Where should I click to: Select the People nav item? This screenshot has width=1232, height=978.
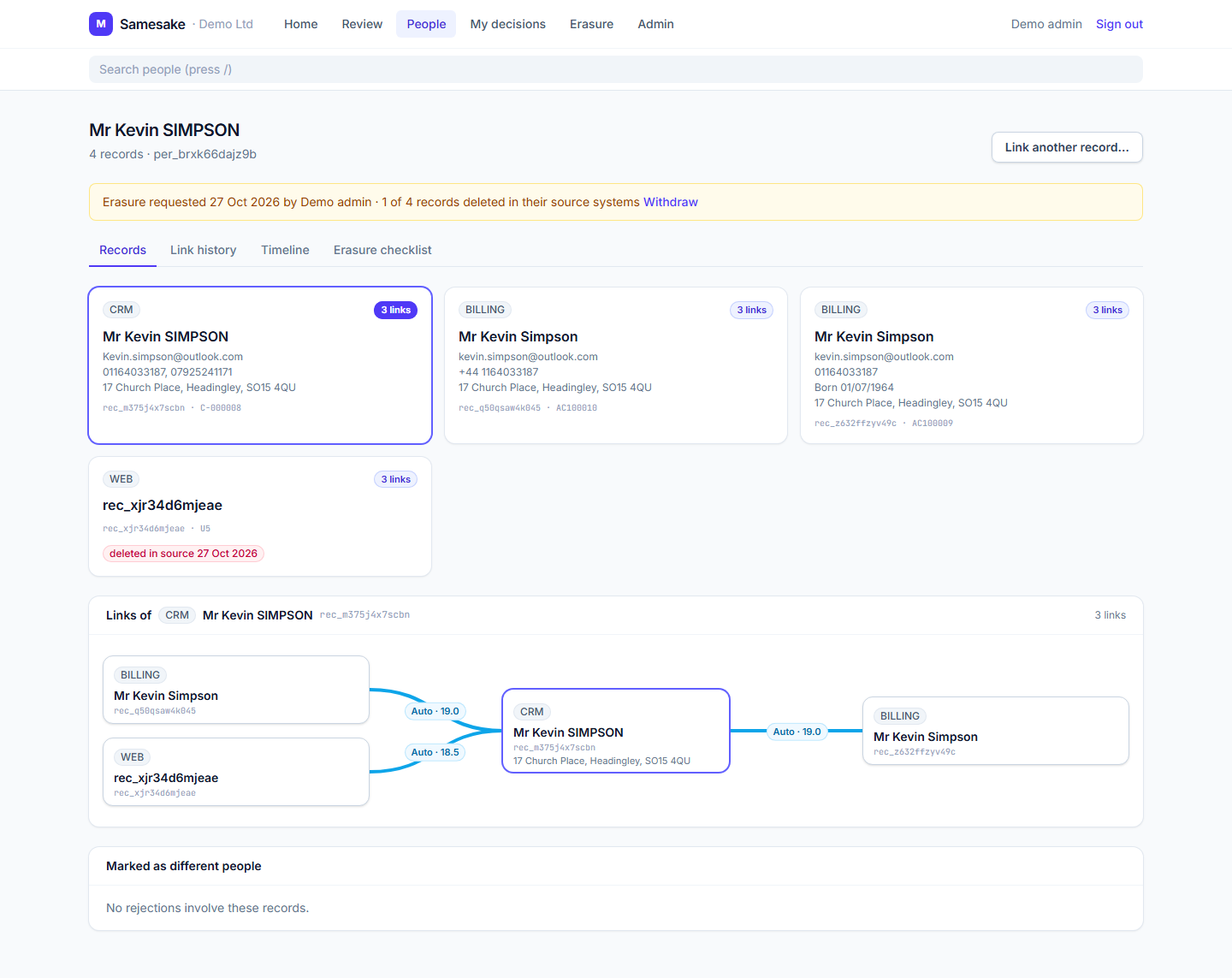(x=426, y=24)
